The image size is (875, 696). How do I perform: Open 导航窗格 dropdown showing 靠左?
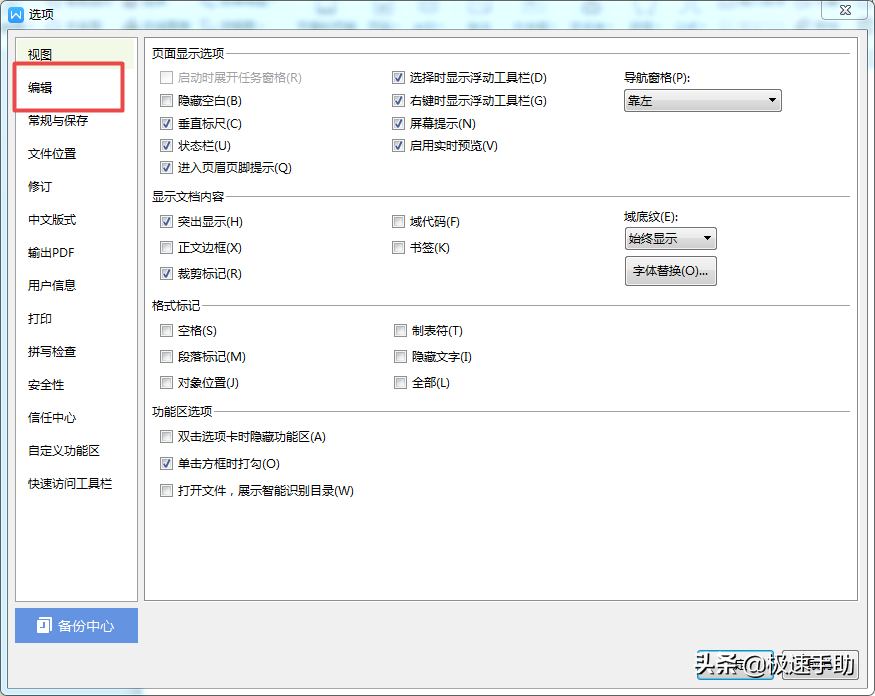(x=703, y=100)
